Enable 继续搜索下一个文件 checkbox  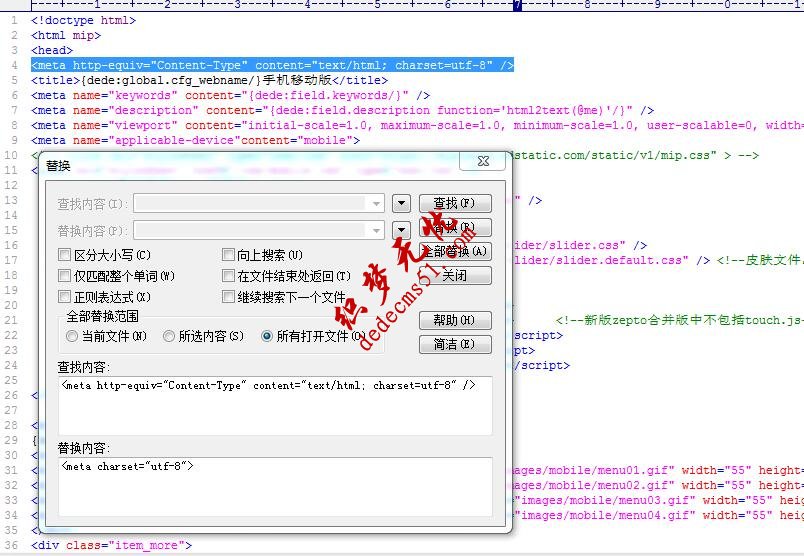(228, 296)
